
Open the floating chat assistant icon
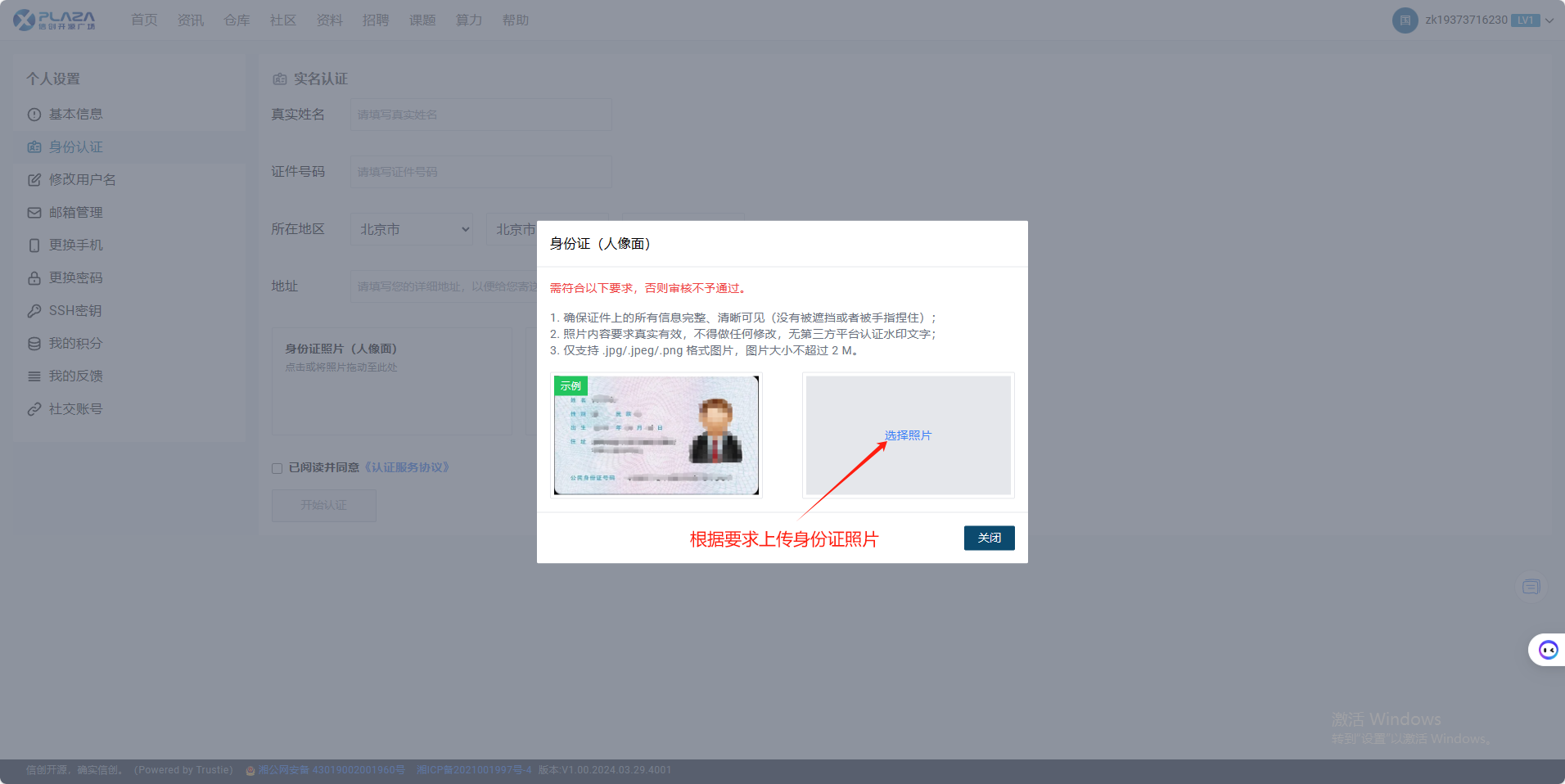[1548, 650]
